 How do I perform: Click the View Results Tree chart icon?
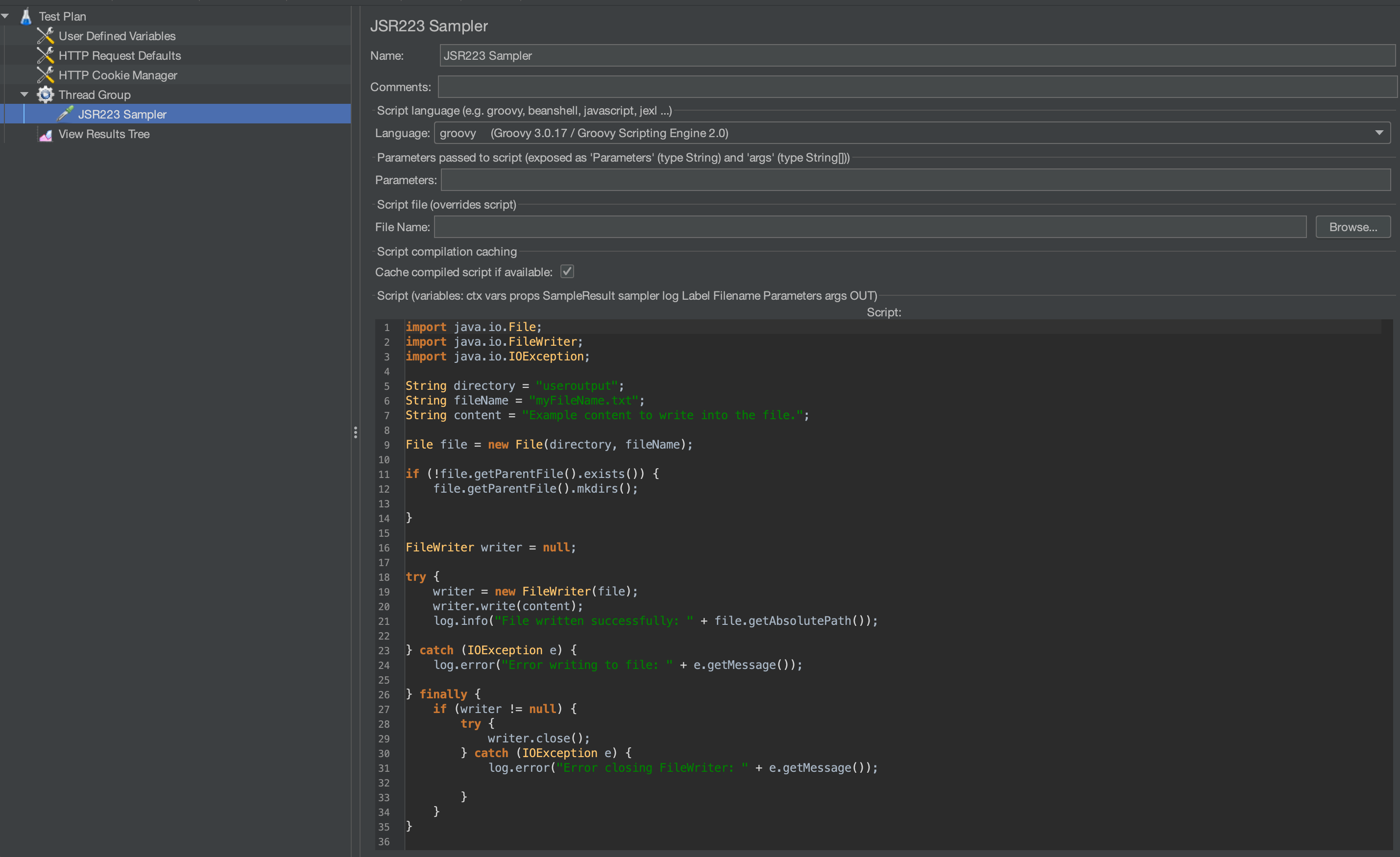pos(46,134)
